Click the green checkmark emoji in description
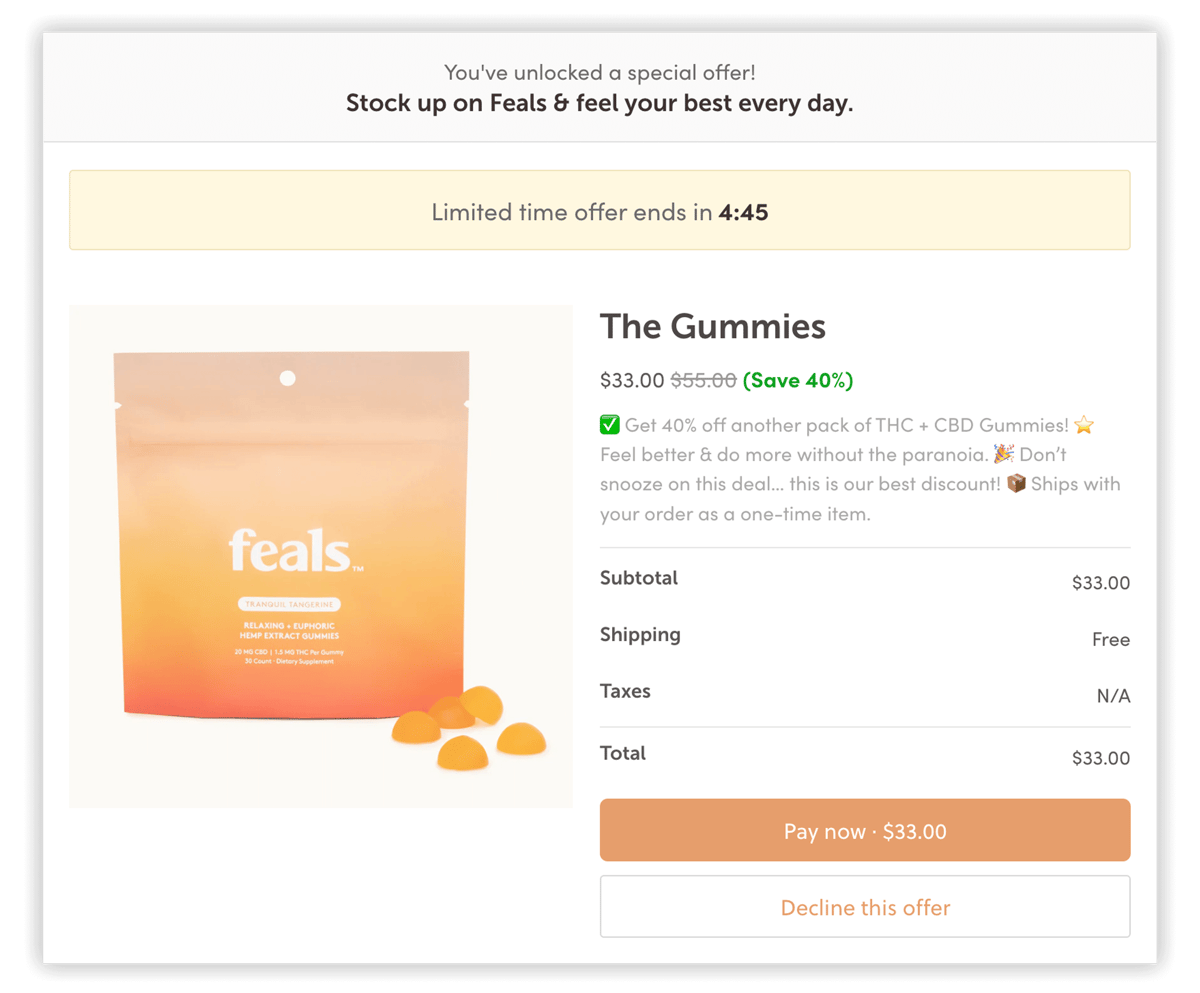1200x993 pixels. (610, 426)
